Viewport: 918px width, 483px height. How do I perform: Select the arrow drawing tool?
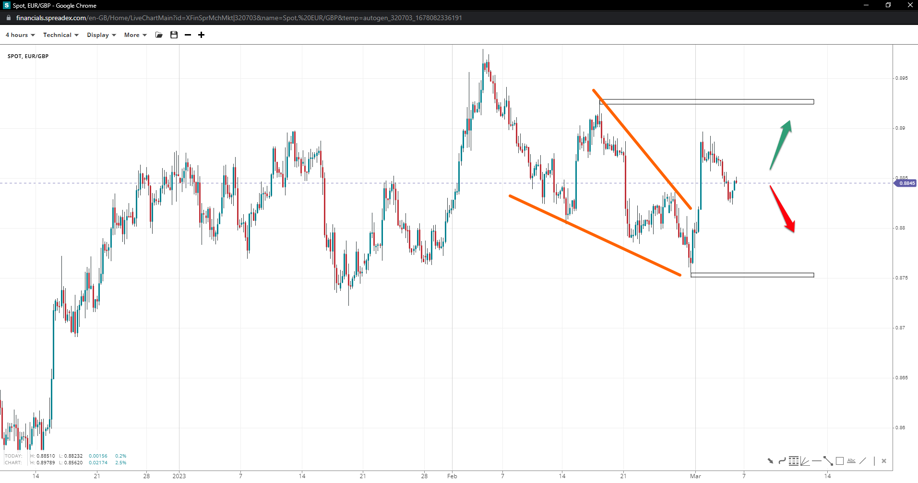770,461
